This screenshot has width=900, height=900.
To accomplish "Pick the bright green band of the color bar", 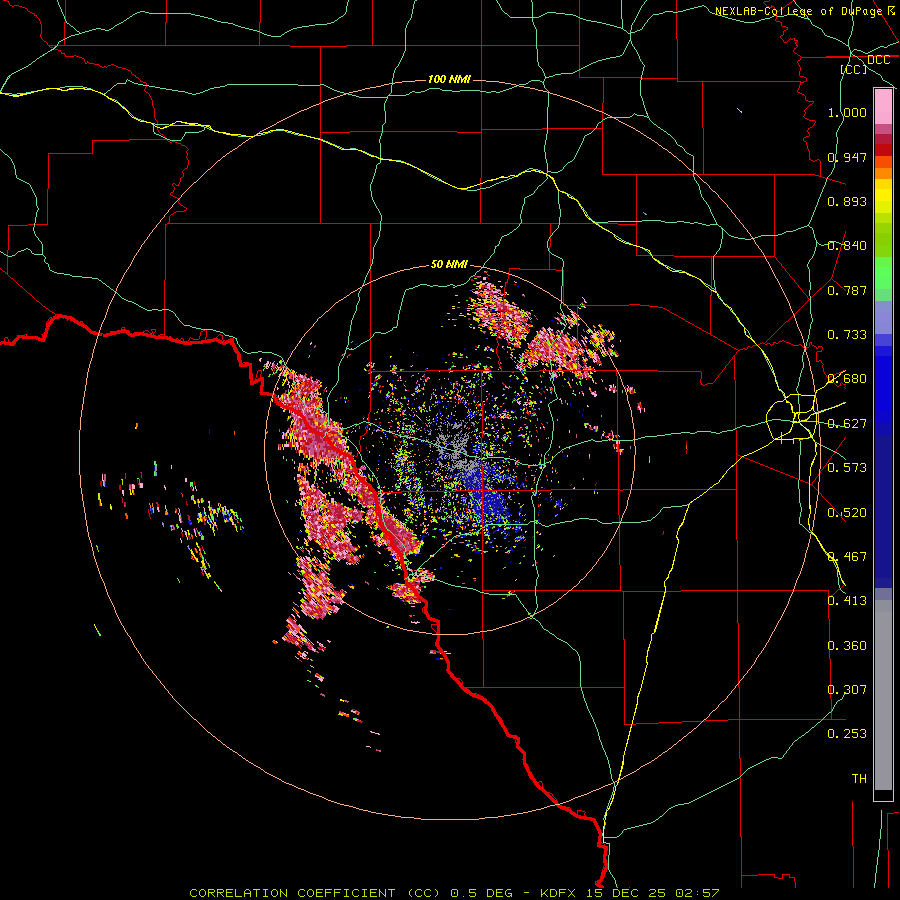I will point(883,273).
